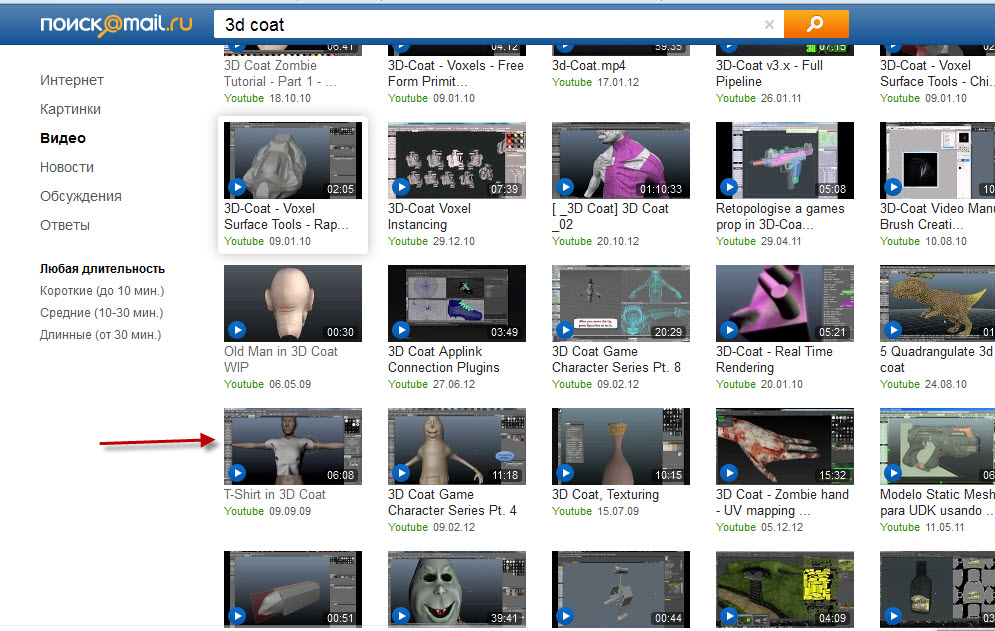995x631 pixels.
Task: Click the Old Man in 3D Coat head thumbnail
Action: 293,303
